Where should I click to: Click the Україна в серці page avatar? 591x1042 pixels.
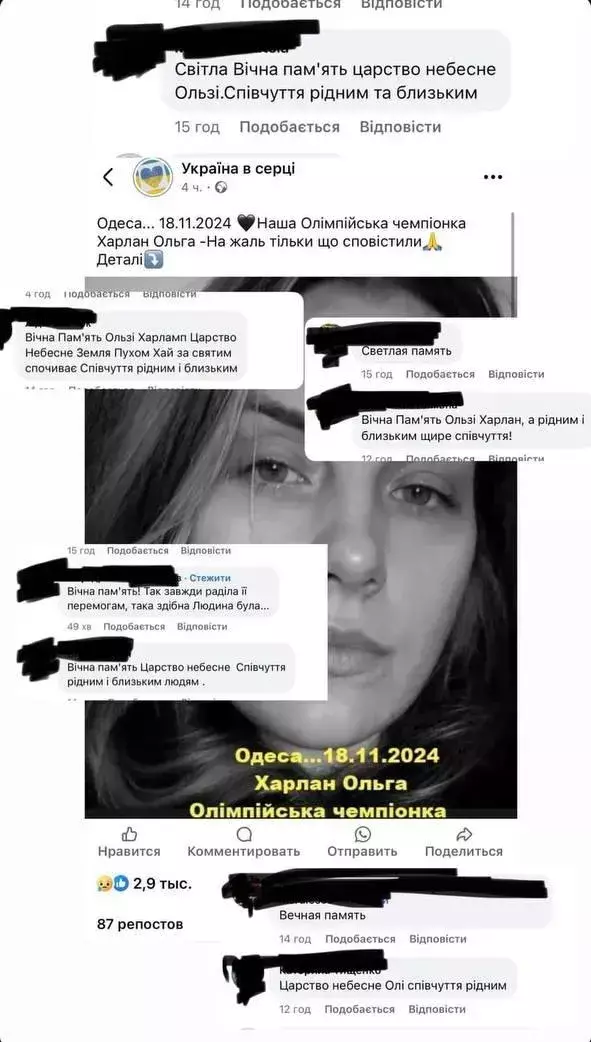pyautogui.click(x=152, y=177)
